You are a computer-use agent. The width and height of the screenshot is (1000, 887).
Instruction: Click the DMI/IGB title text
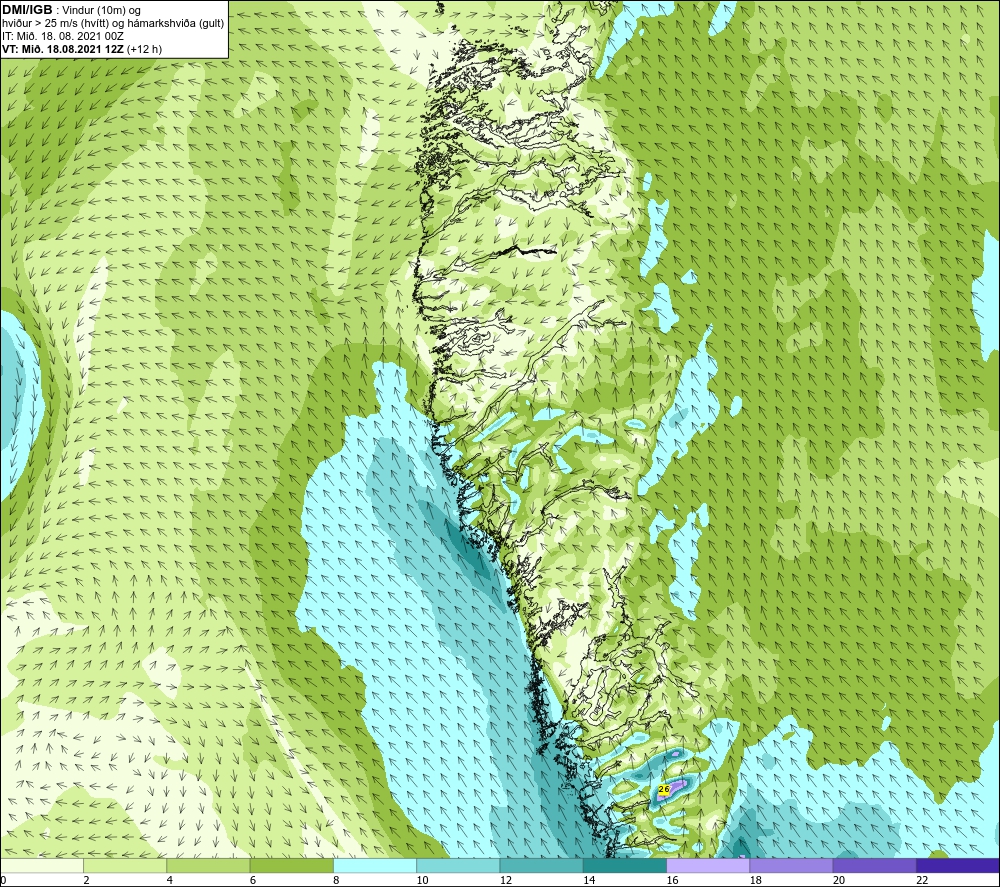point(27,10)
